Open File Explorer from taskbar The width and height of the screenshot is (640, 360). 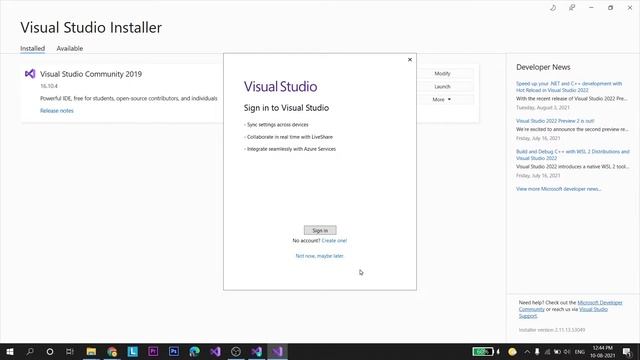click(x=91, y=351)
